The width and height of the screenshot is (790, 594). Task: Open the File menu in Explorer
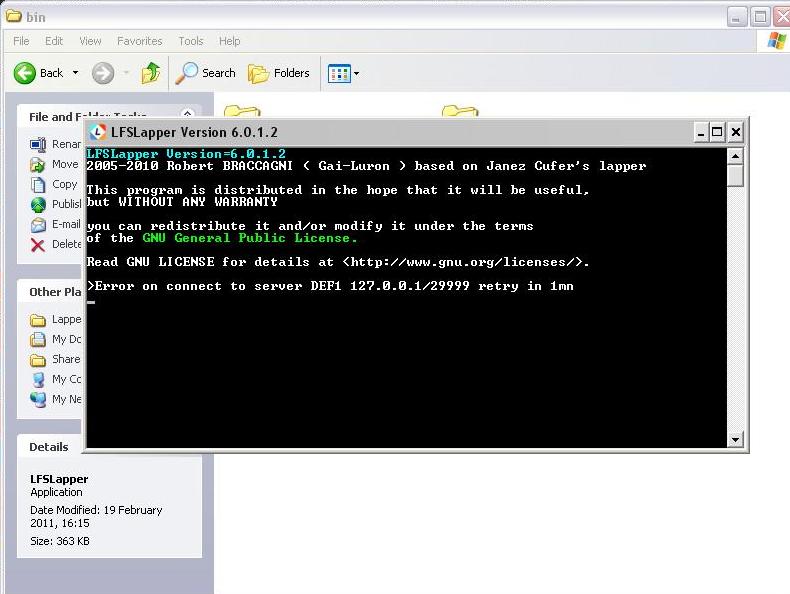21,41
